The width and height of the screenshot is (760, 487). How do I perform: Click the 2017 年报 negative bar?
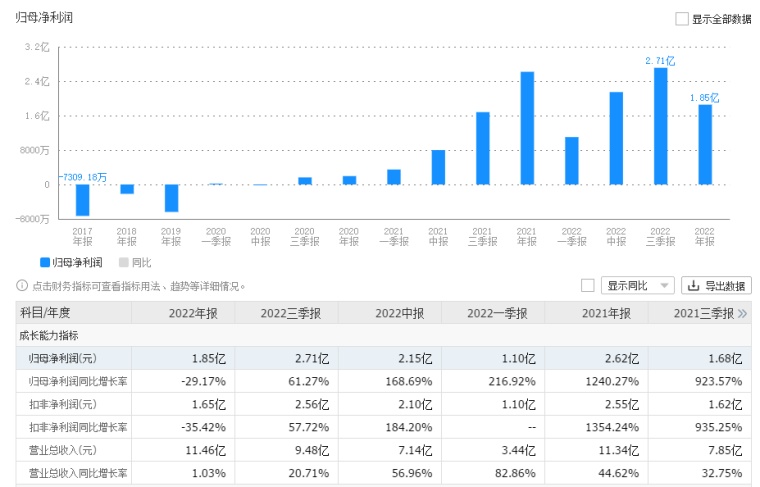(82, 200)
